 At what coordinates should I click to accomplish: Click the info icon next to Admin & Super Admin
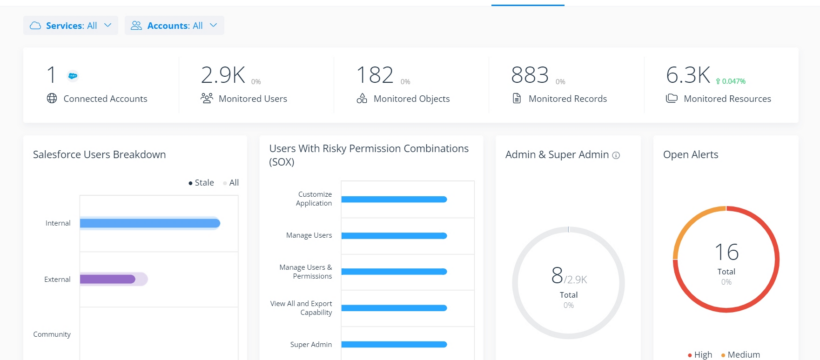pyautogui.click(x=616, y=155)
